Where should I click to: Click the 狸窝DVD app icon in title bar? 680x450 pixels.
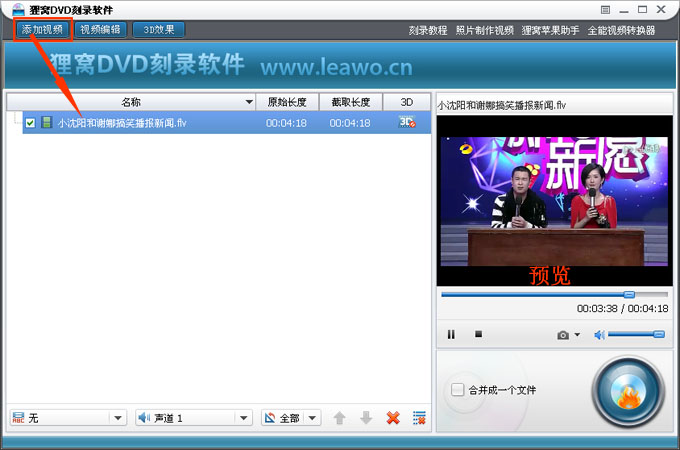pyautogui.click(x=18, y=9)
